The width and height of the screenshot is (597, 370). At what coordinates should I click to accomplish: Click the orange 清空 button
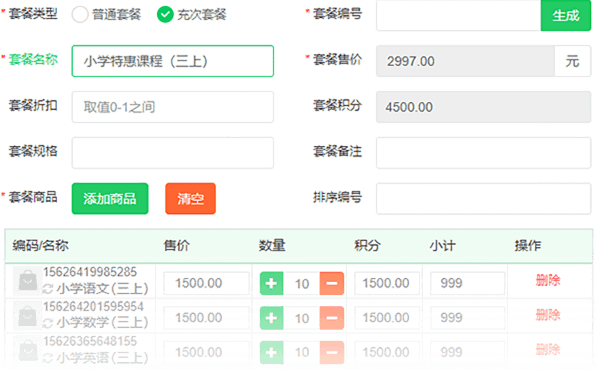click(190, 199)
